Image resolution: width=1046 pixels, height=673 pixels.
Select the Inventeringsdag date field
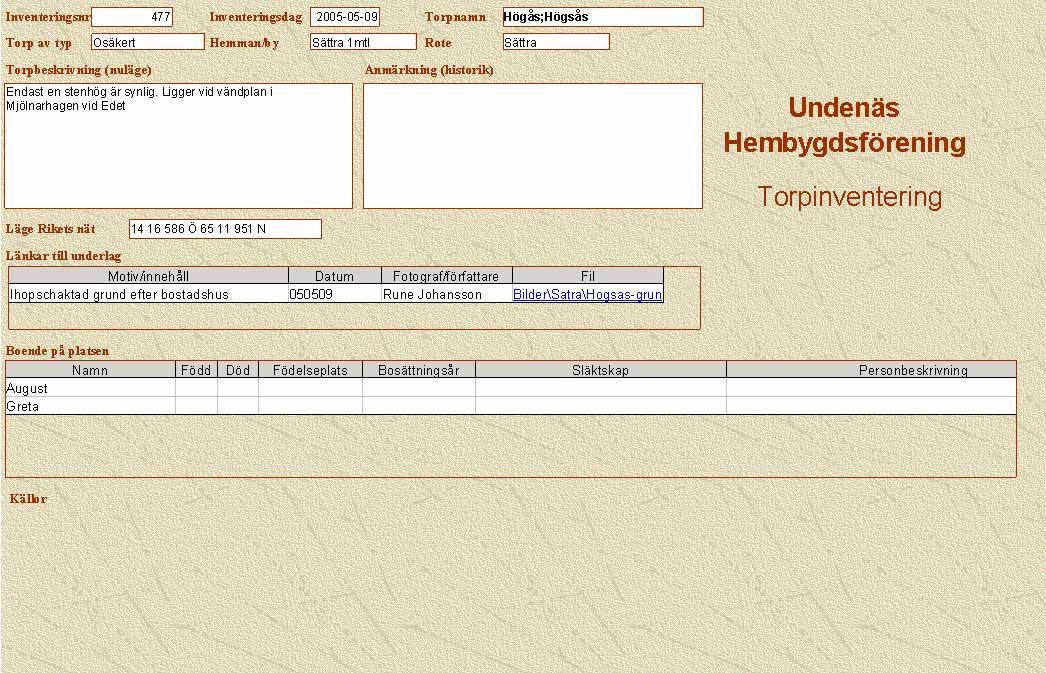[345, 17]
